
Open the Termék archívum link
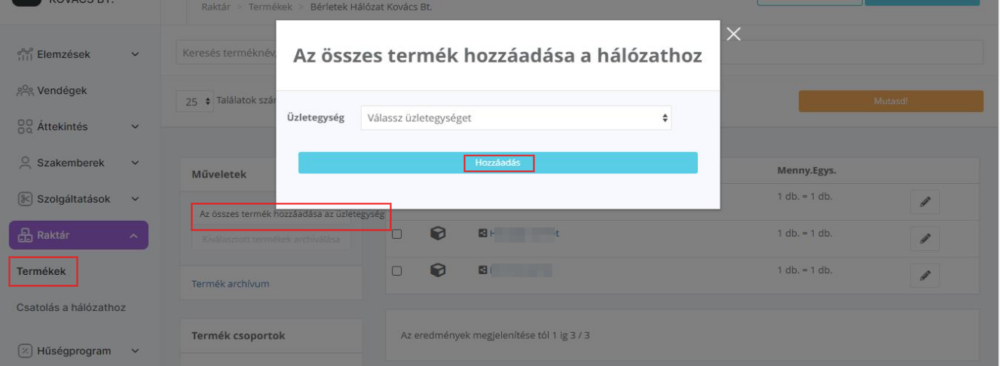230,284
